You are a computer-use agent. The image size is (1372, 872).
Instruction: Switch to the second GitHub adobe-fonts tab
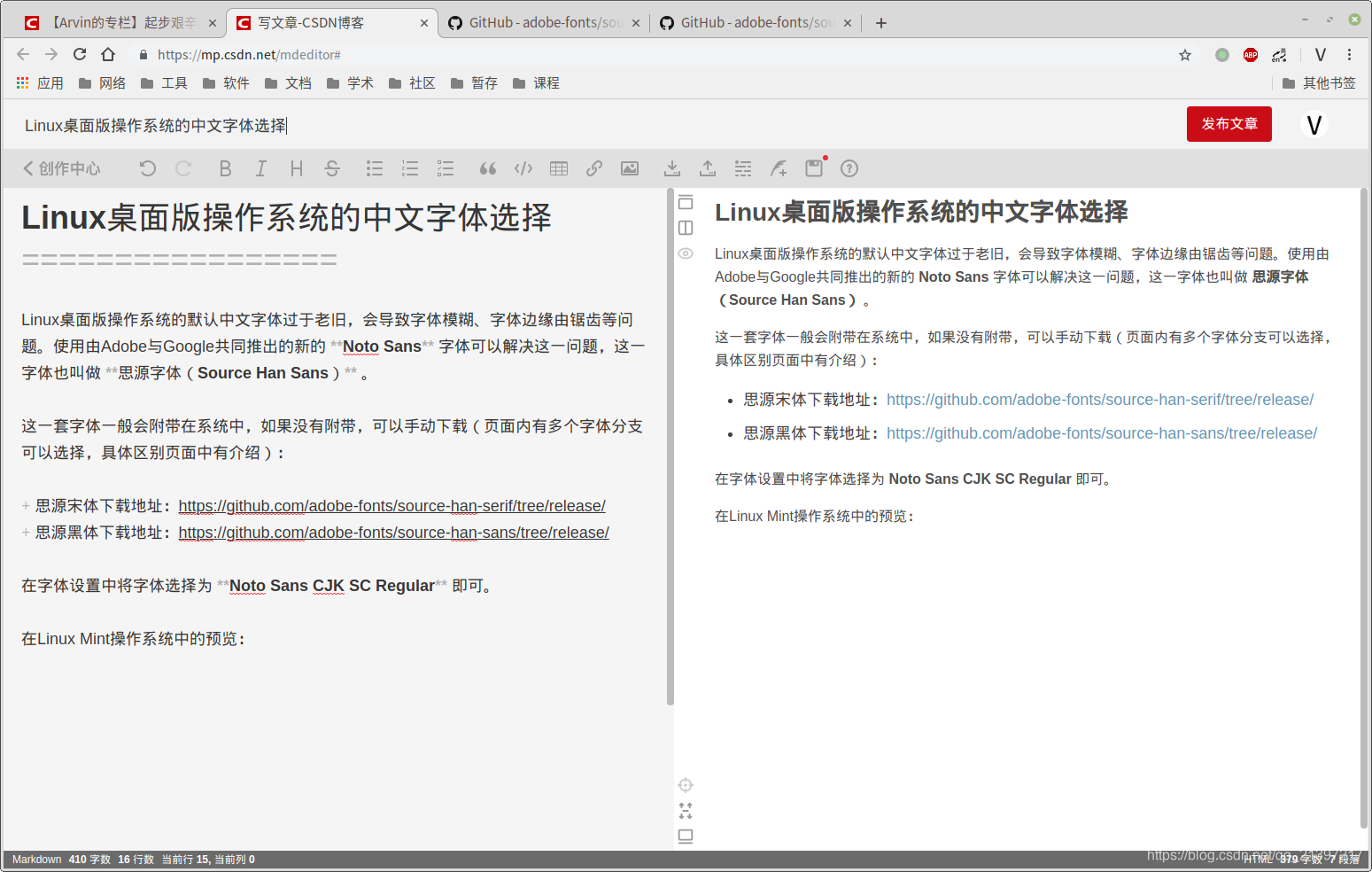point(756,23)
